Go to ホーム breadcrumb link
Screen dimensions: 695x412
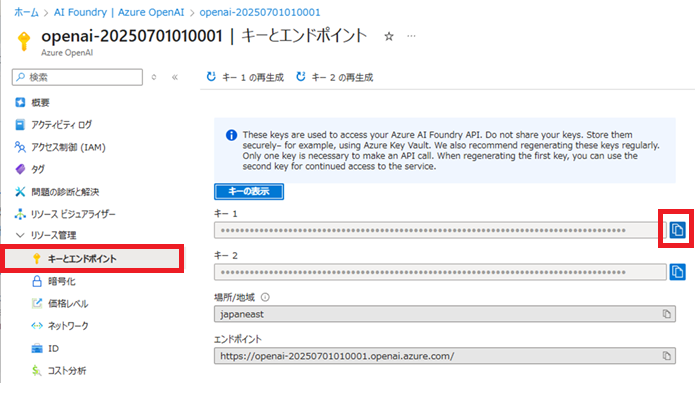point(26,12)
